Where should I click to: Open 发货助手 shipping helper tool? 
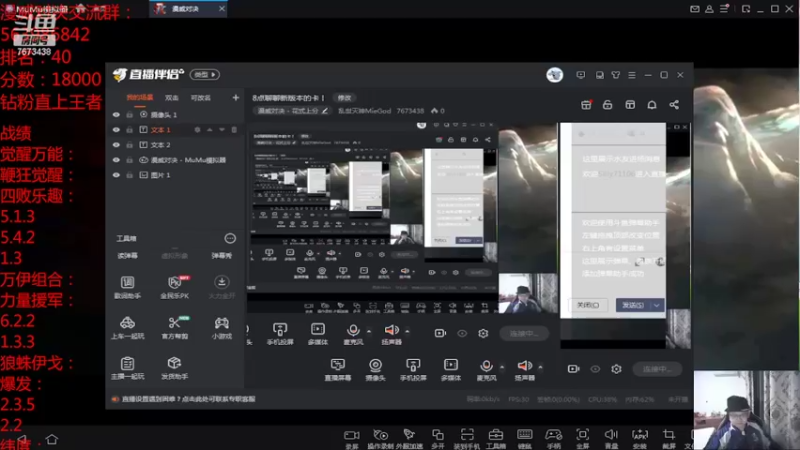pyautogui.click(x=174, y=368)
